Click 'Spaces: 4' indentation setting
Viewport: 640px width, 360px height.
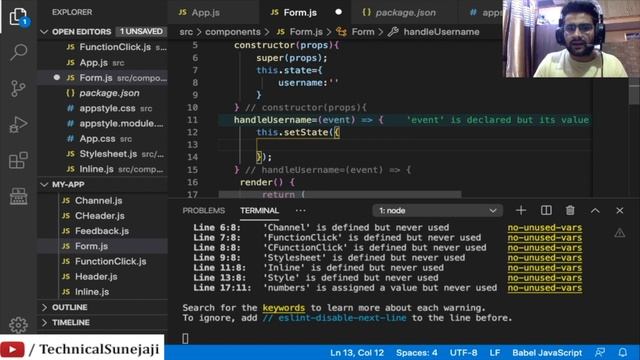click(x=416, y=353)
